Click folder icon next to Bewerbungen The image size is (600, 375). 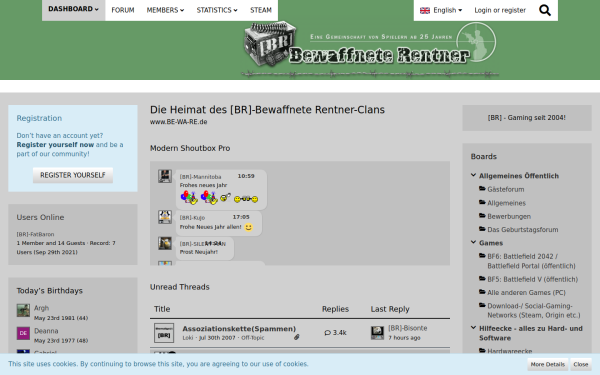482,216
